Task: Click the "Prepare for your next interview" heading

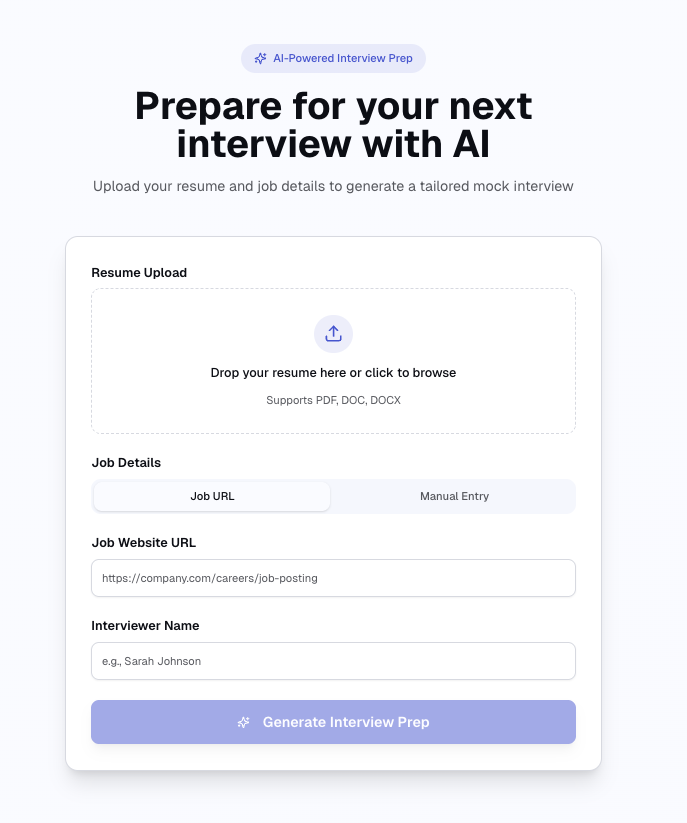Action: pos(333,125)
